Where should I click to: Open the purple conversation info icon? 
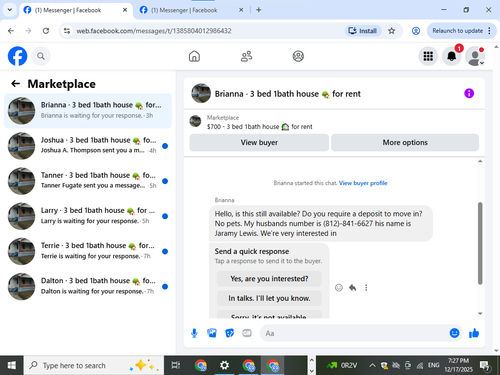469,93
